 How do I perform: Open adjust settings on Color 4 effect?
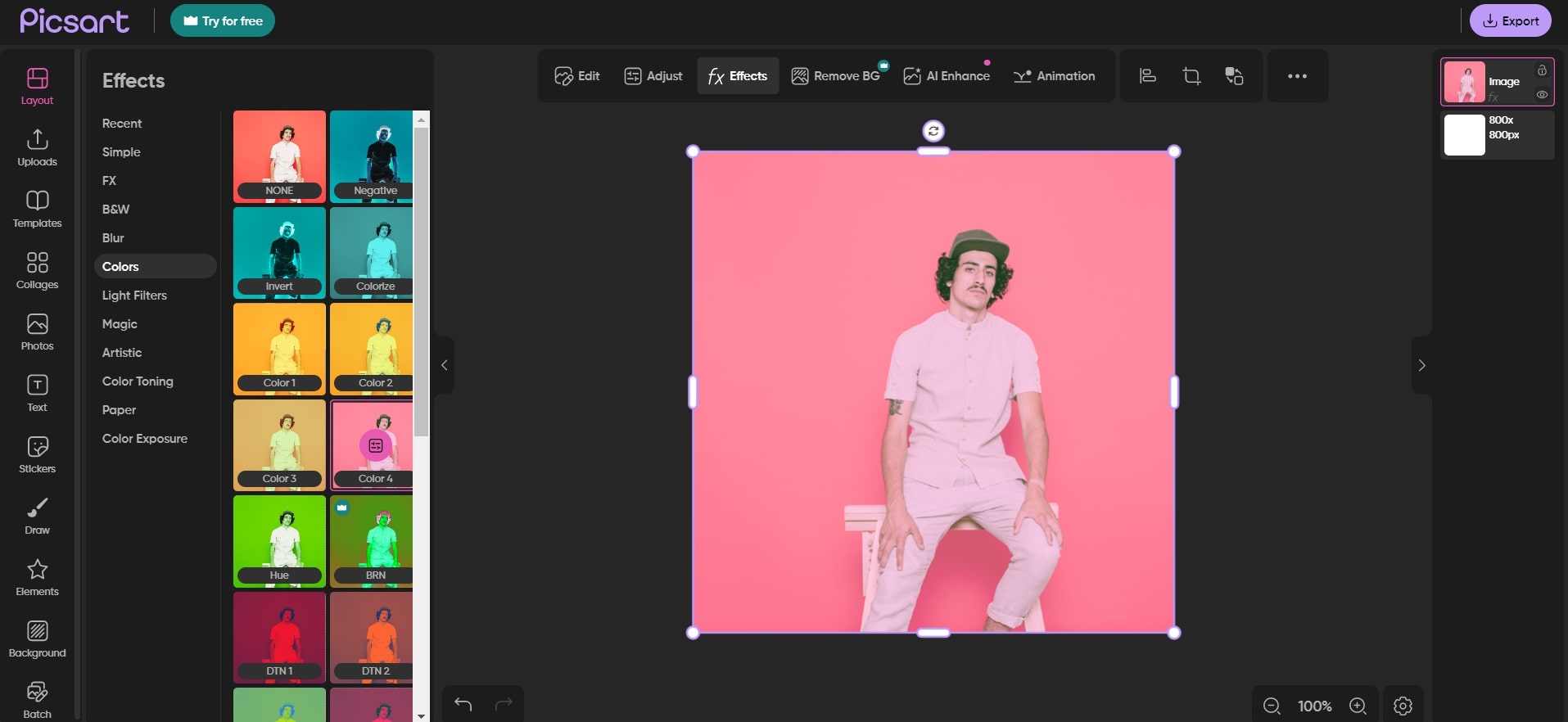pos(376,446)
